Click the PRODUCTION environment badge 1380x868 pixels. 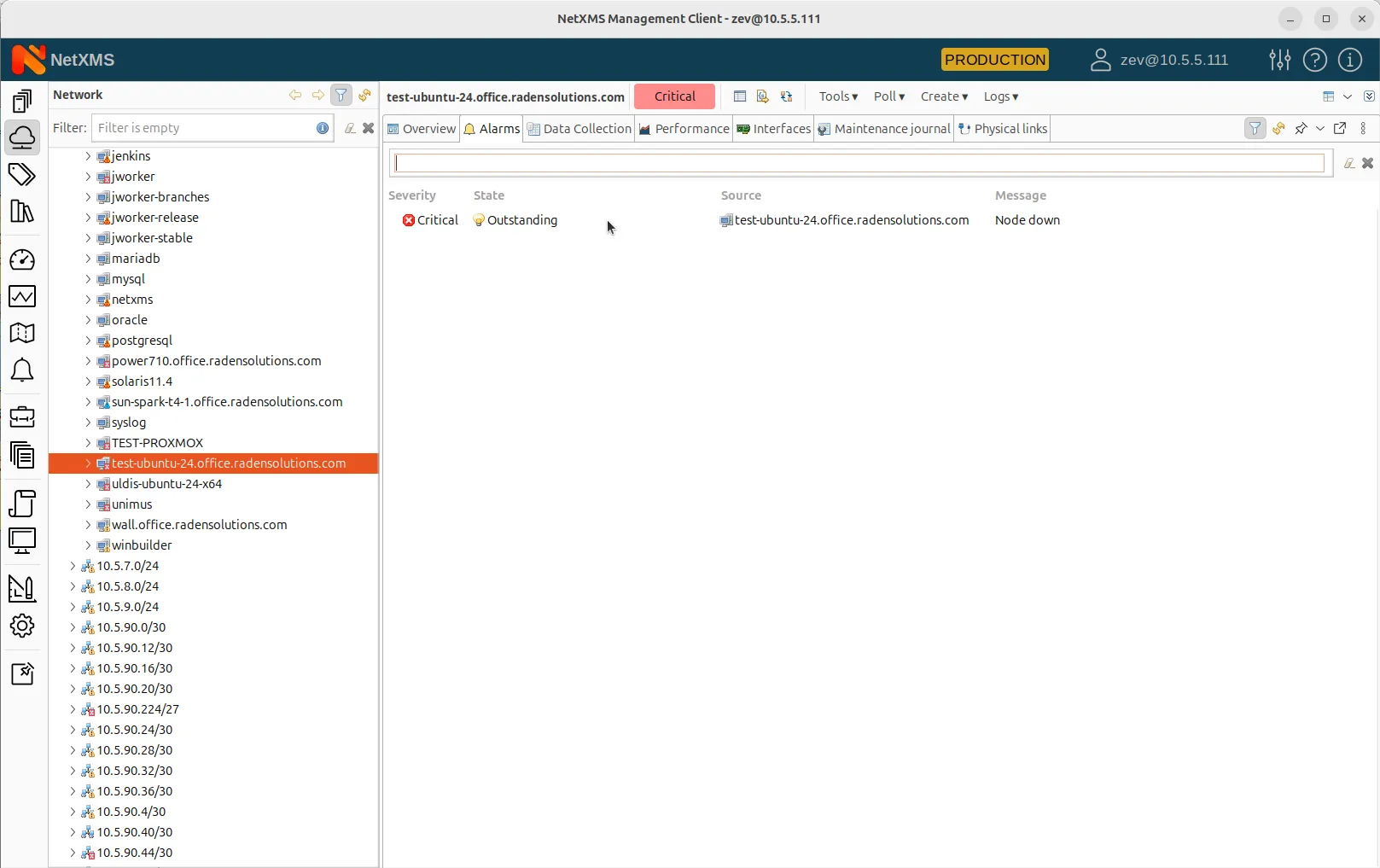click(x=994, y=59)
